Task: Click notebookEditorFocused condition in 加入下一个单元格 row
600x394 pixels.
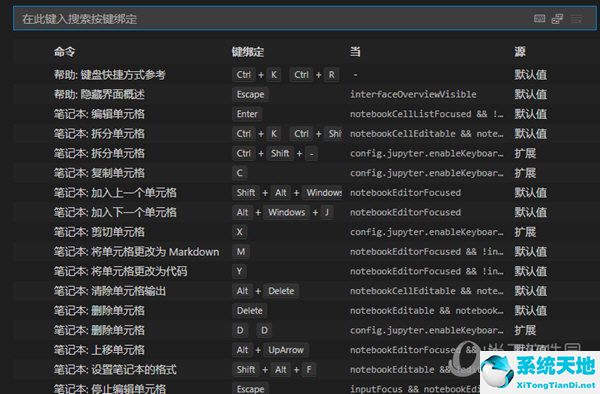Action: click(x=405, y=212)
